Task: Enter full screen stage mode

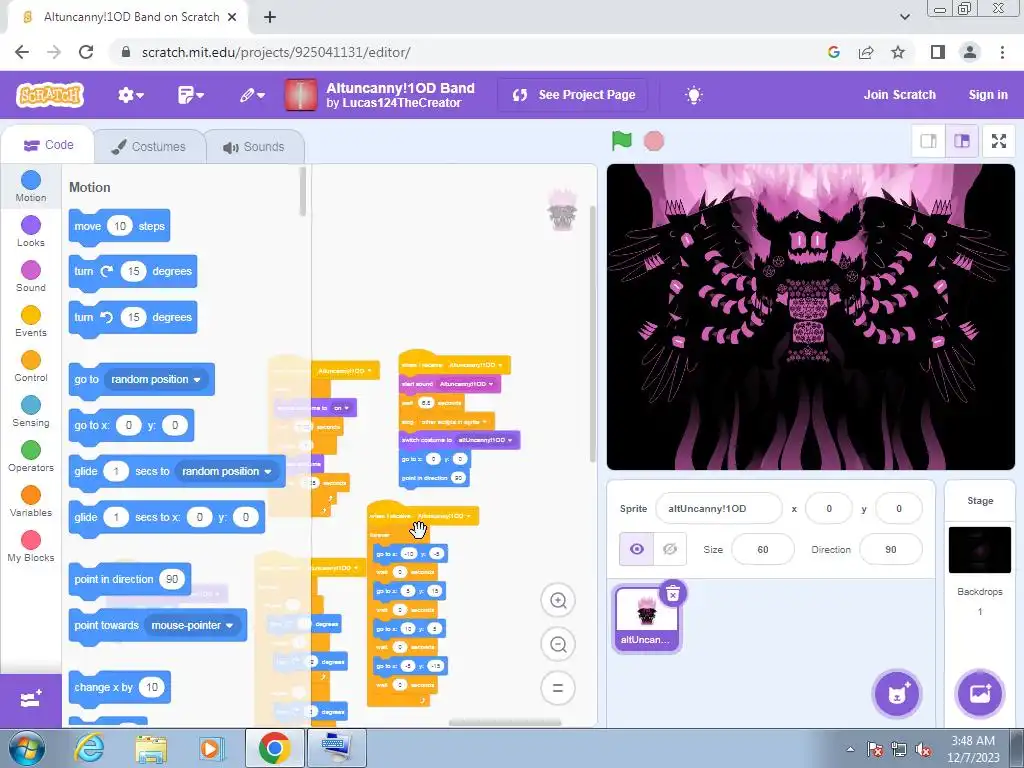Action: click(x=999, y=141)
